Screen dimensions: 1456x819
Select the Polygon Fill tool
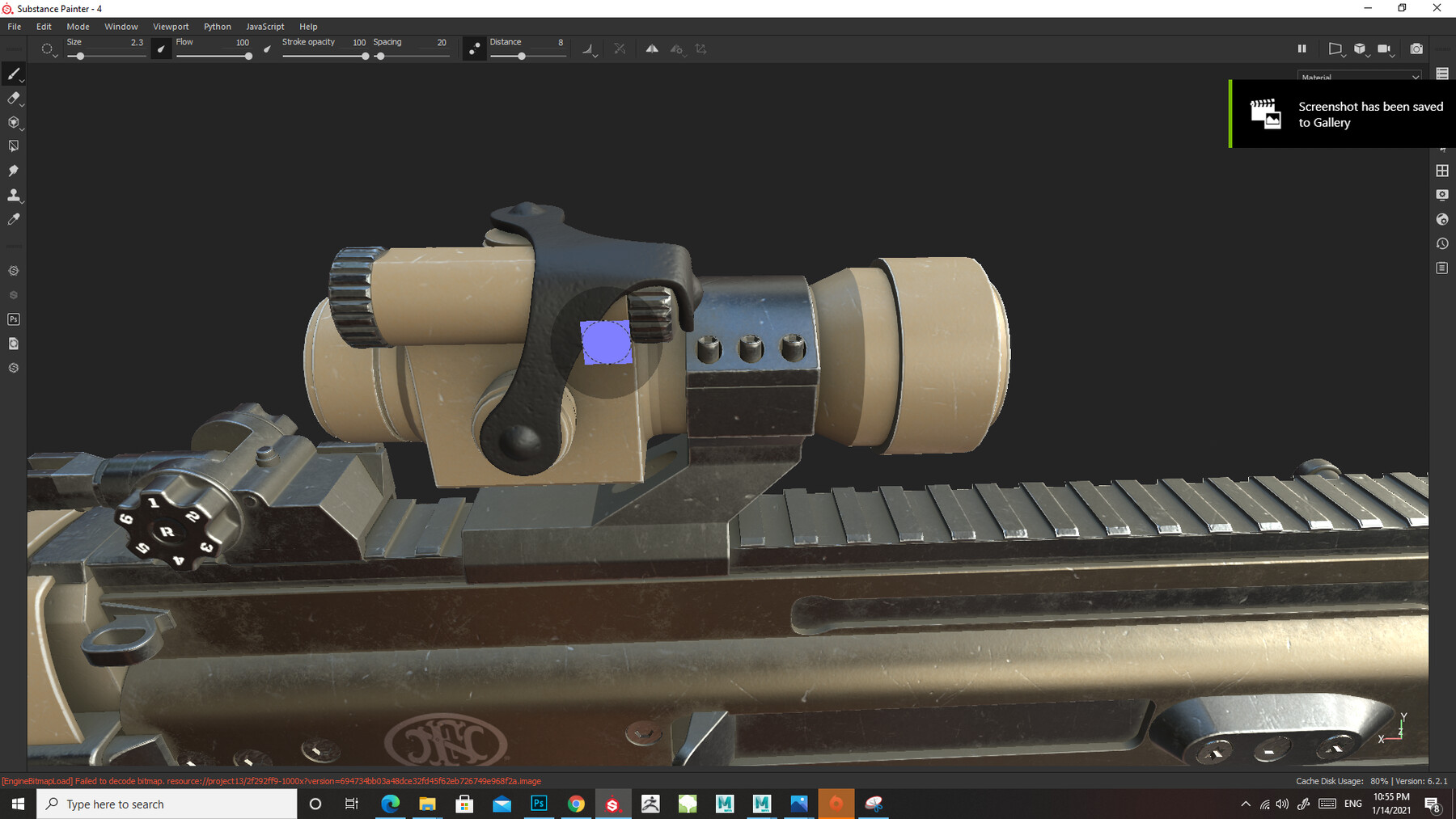[13, 146]
